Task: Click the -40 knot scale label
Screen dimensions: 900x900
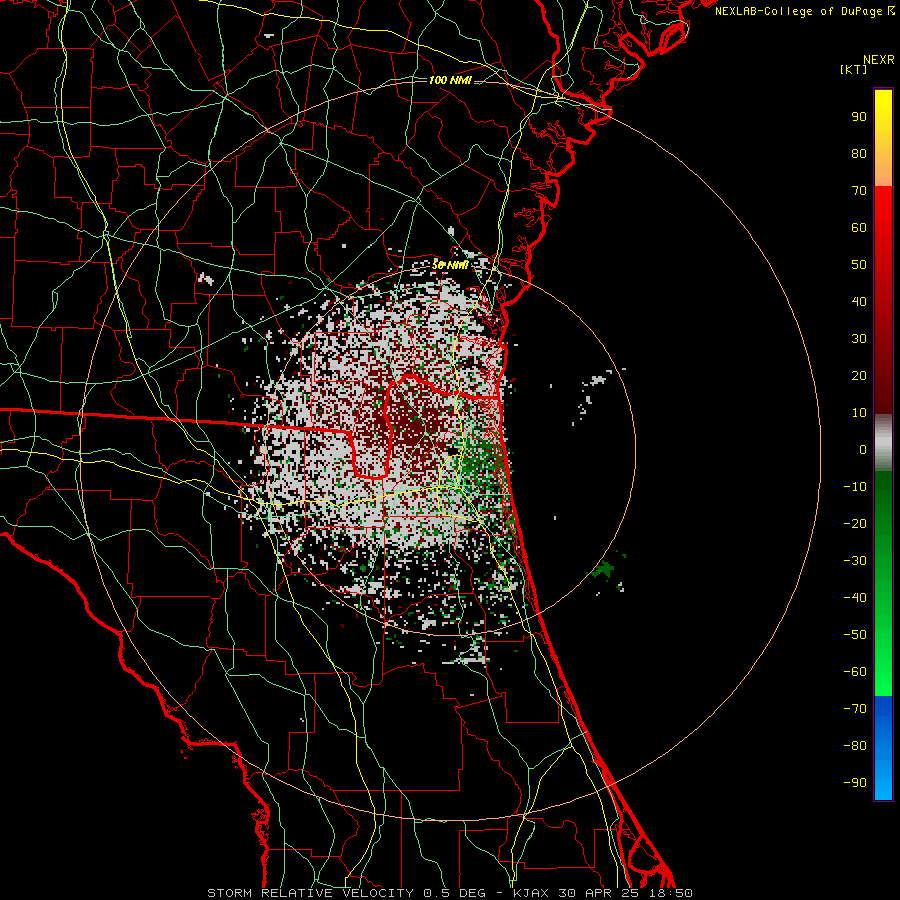Action: [x=855, y=598]
